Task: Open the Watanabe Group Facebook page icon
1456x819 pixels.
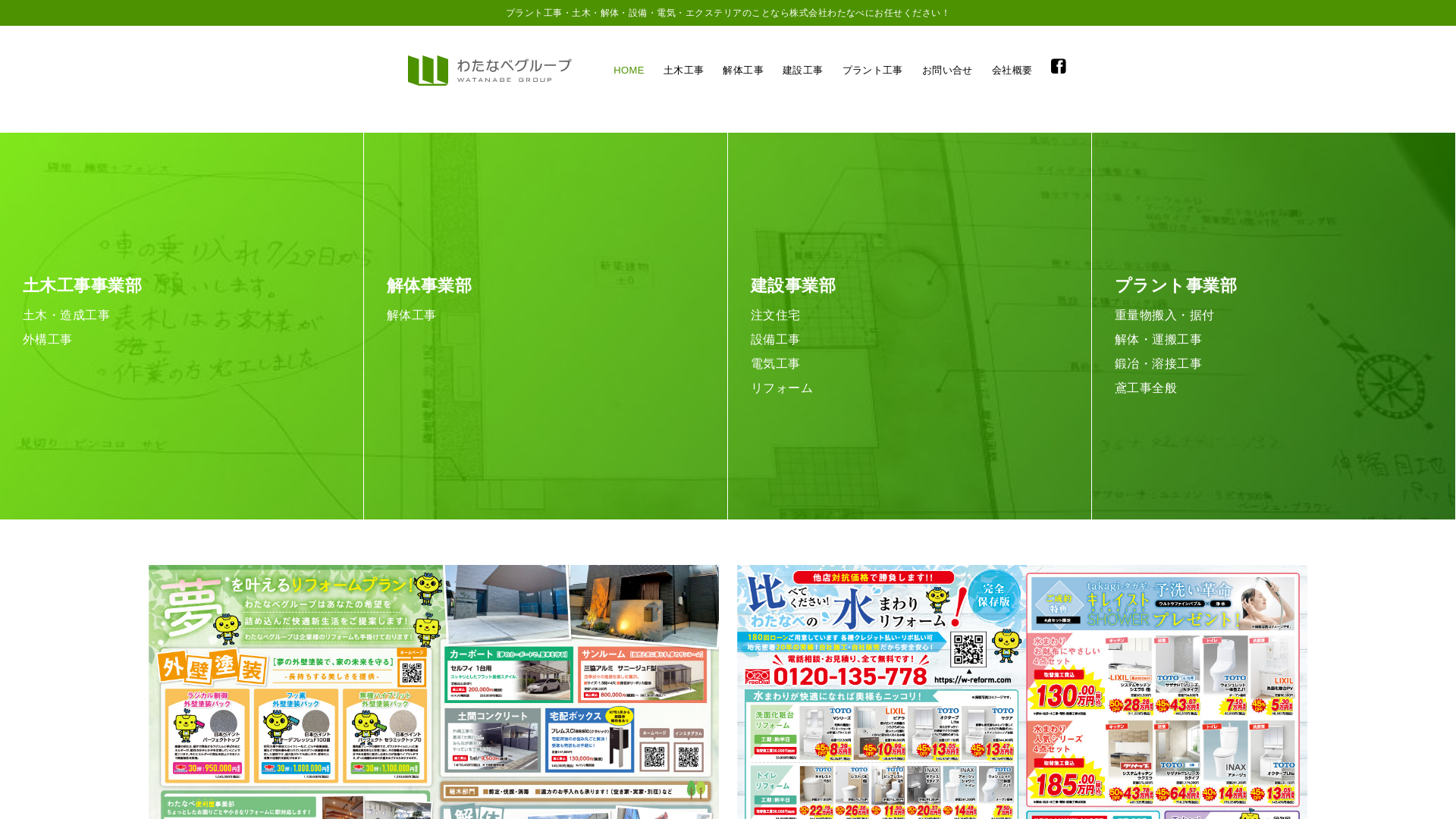Action: [x=1059, y=67]
